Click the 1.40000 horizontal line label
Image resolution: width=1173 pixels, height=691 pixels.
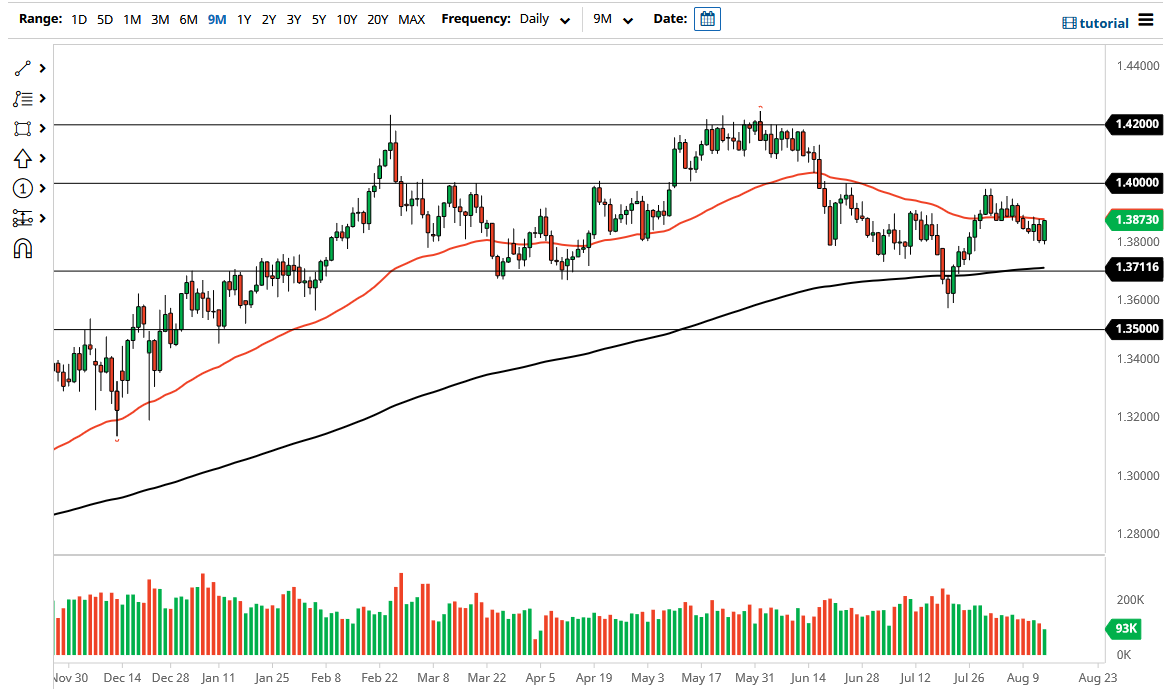pyautogui.click(x=1134, y=182)
